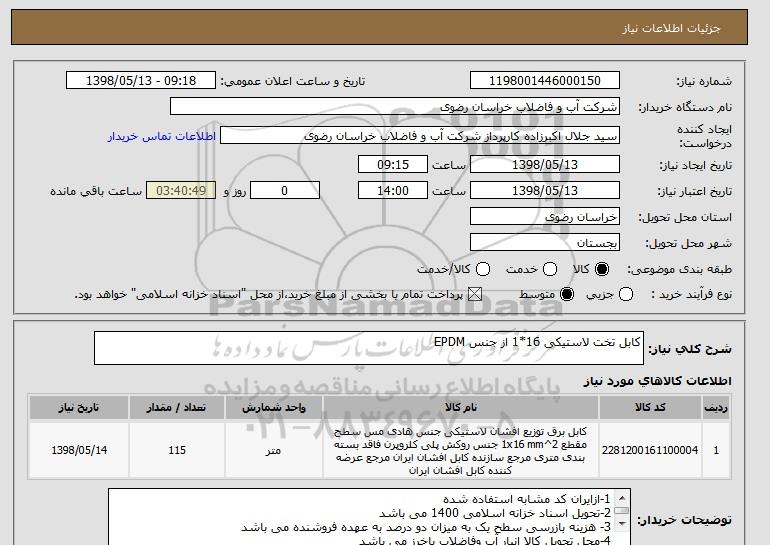The image size is (770, 545).
Task: Open the buyer contact info link اطلاعات تماس خریدار
Action: pyautogui.click(x=162, y=136)
